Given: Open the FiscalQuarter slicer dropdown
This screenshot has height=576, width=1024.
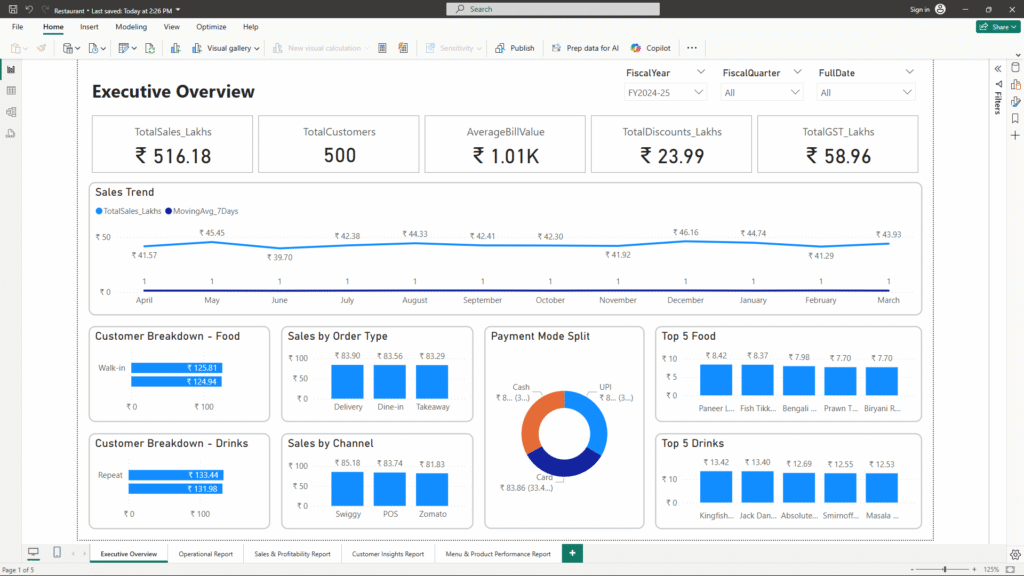Looking at the screenshot, I should coord(761,93).
